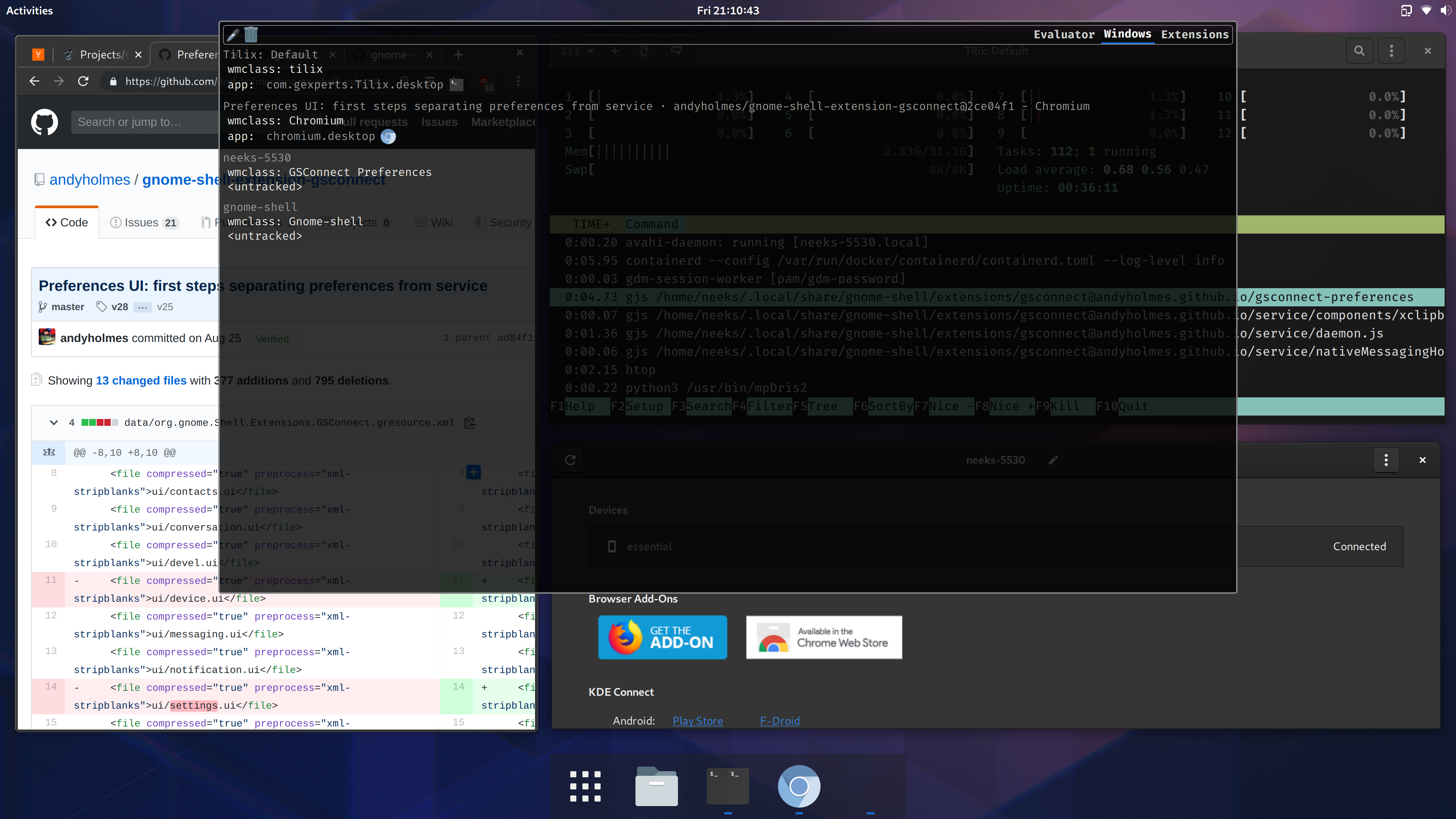The image size is (1456, 819).
Task: Open search in the Tilix header
Action: coord(1359,51)
